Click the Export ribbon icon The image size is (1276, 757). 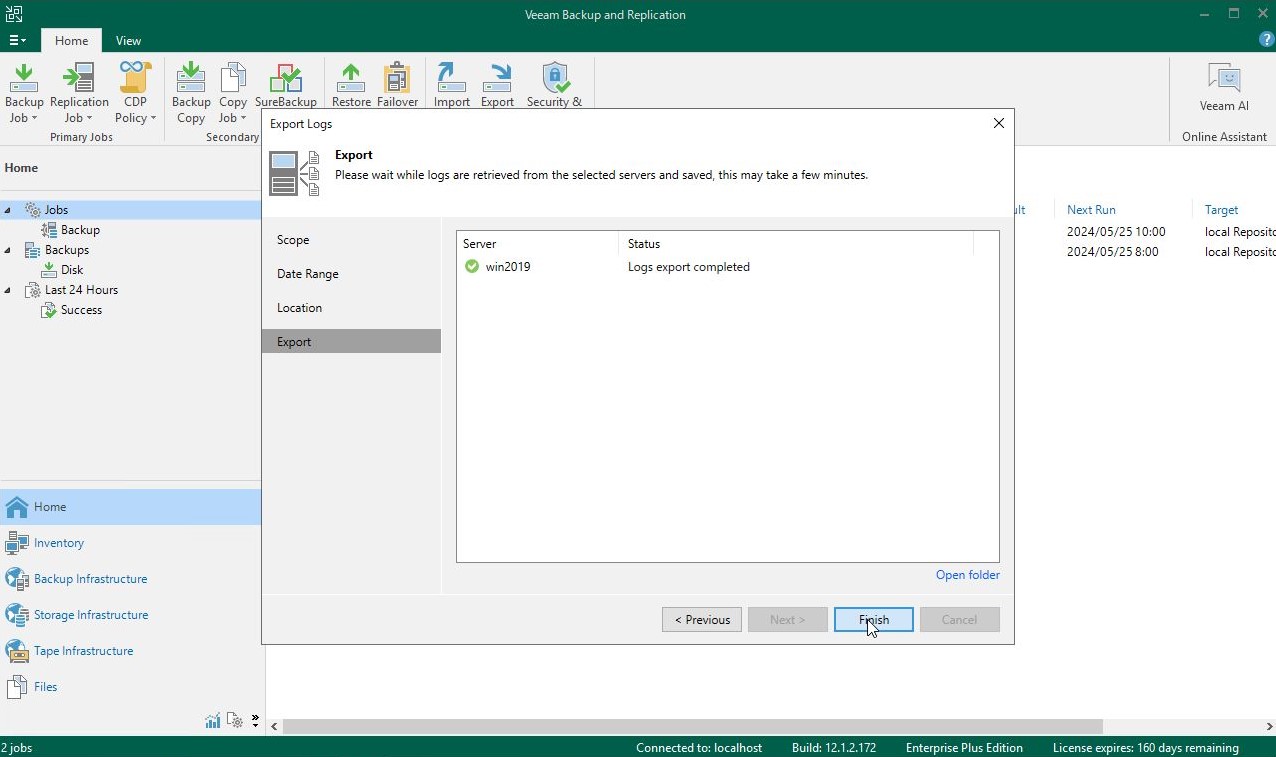pyautogui.click(x=497, y=86)
